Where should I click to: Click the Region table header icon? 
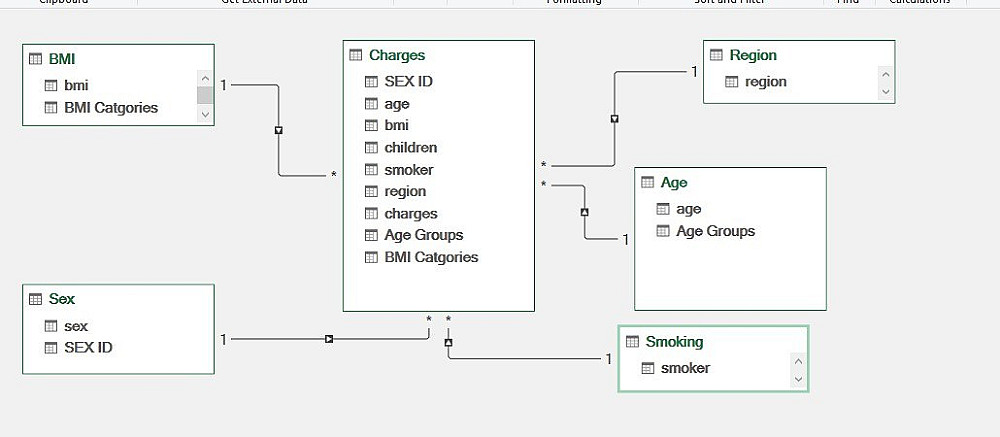(x=717, y=55)
